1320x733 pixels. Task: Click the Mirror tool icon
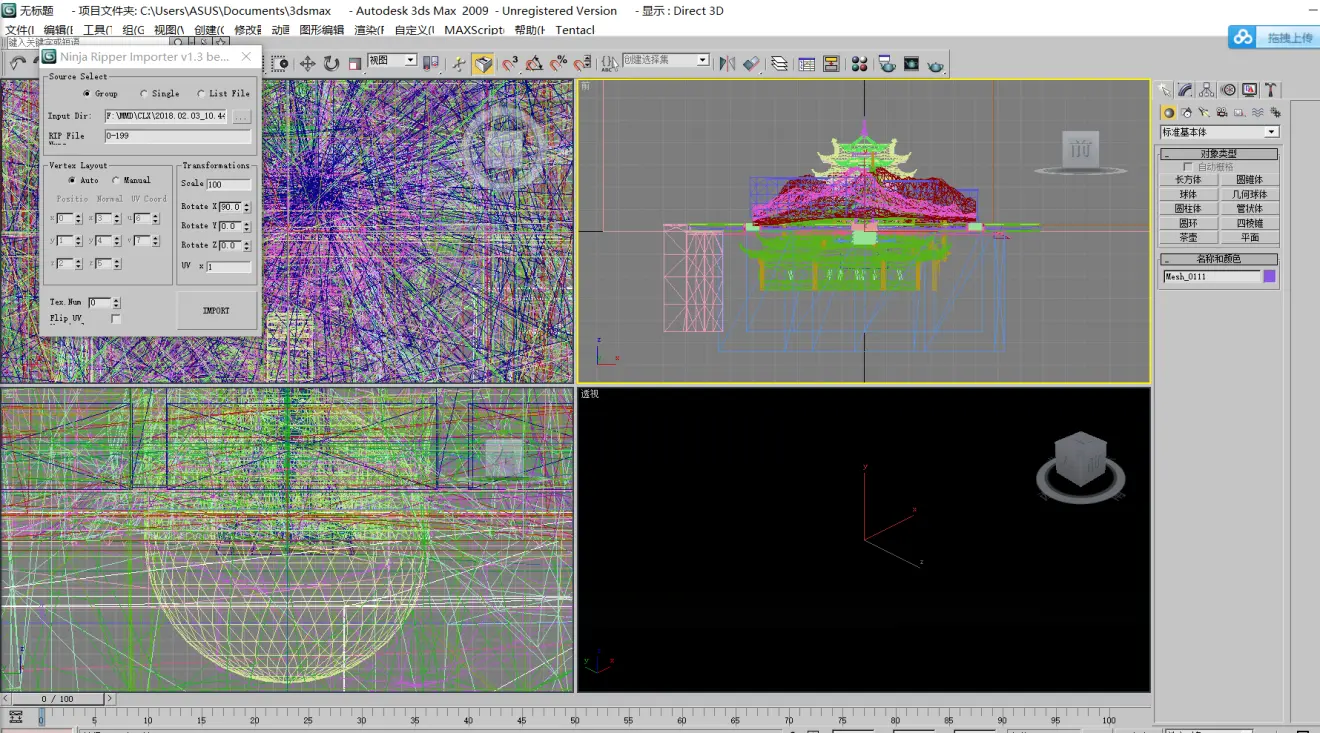(x=727, y=64)
